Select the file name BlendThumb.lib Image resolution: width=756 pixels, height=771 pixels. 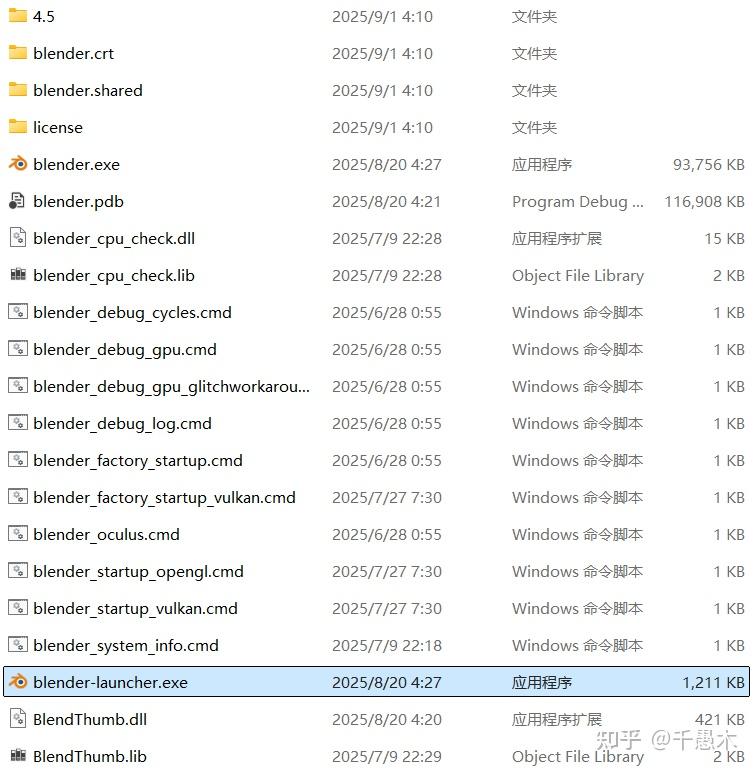point(90,756)
